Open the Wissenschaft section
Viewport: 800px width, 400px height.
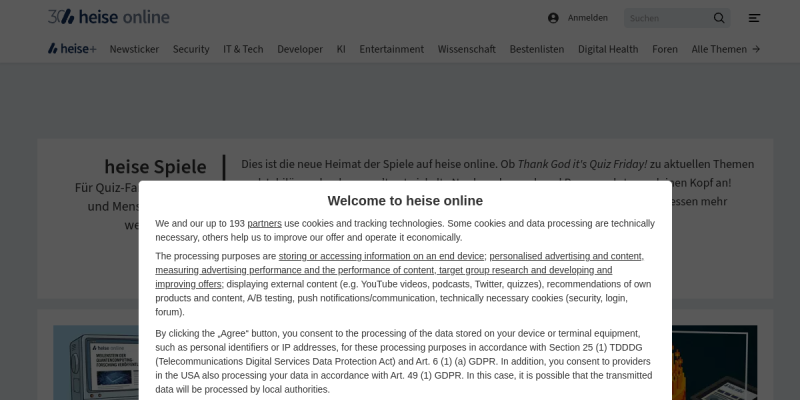point(466,49)
